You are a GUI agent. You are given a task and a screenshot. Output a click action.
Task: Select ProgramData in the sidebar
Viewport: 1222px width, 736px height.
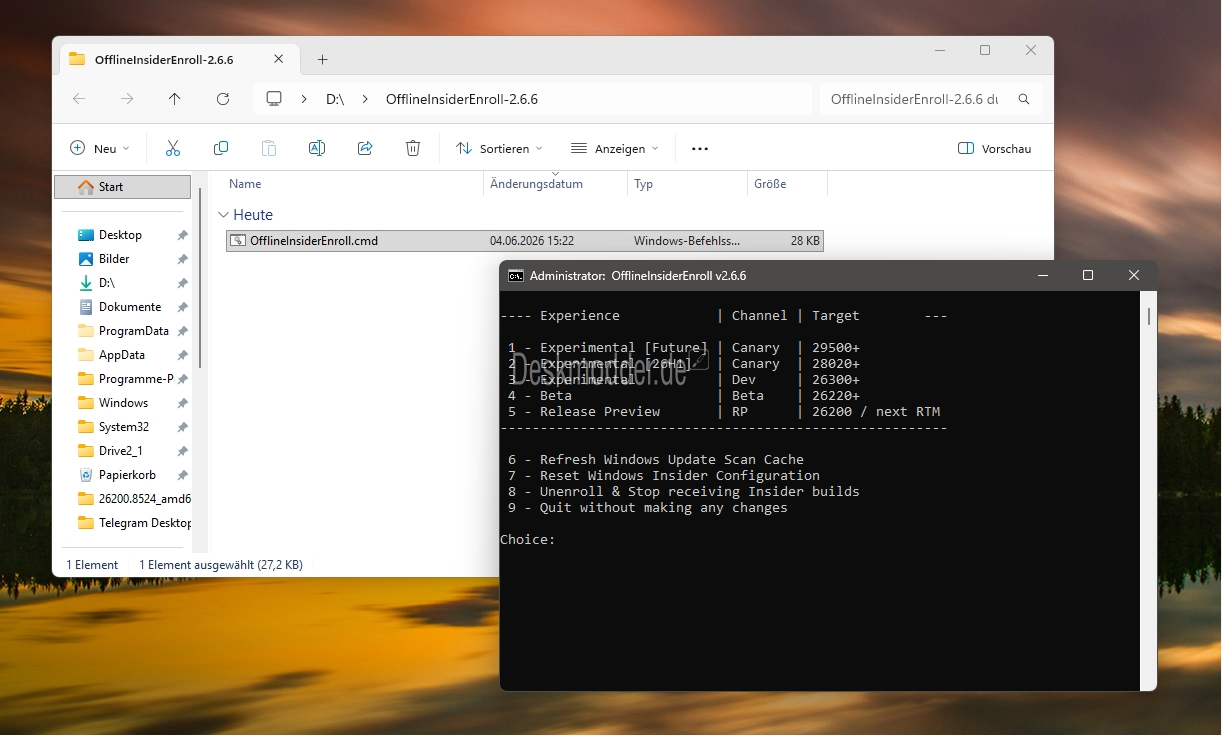pos(134,331)
